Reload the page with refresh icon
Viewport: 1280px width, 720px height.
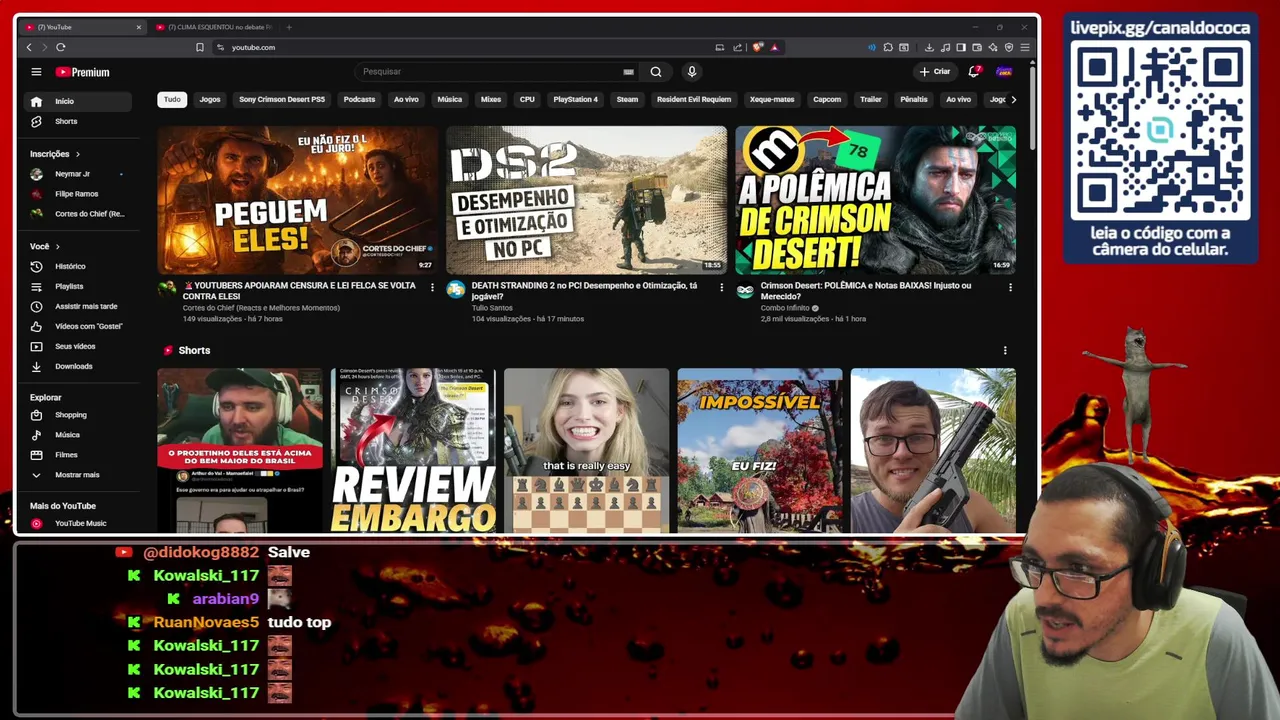pyautogui.click(x=61, y=47)
